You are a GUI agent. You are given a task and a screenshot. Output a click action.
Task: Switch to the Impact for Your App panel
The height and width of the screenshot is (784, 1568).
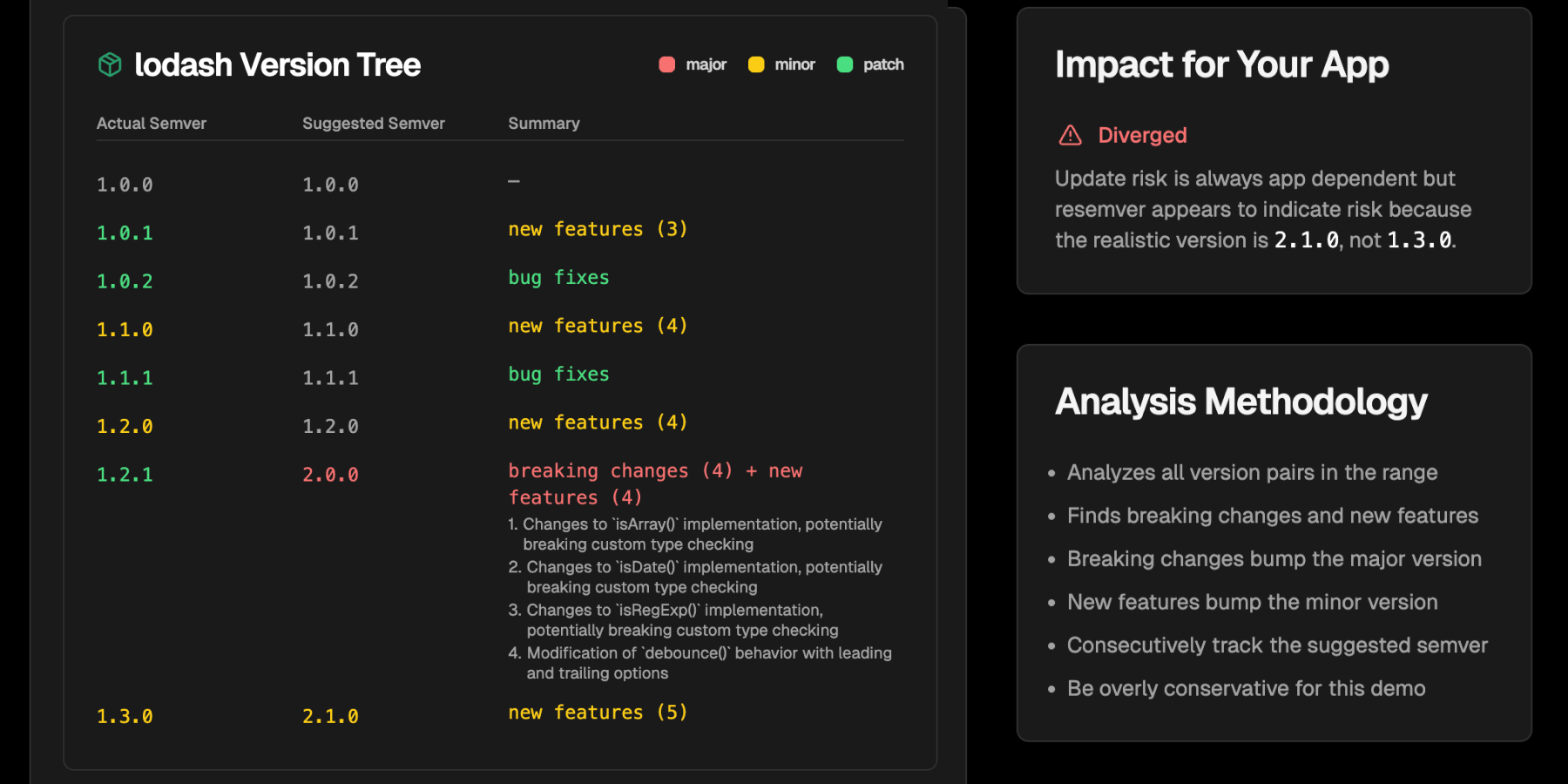(1221, 64)
